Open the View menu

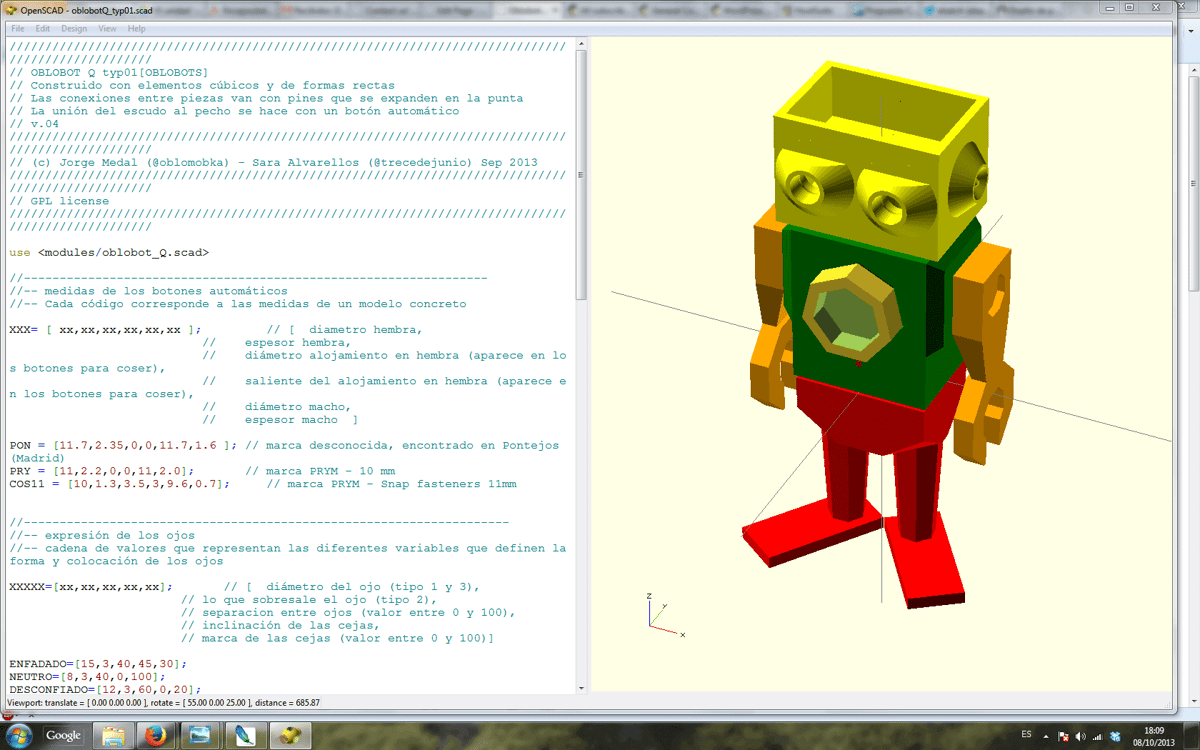click(107, 29)
